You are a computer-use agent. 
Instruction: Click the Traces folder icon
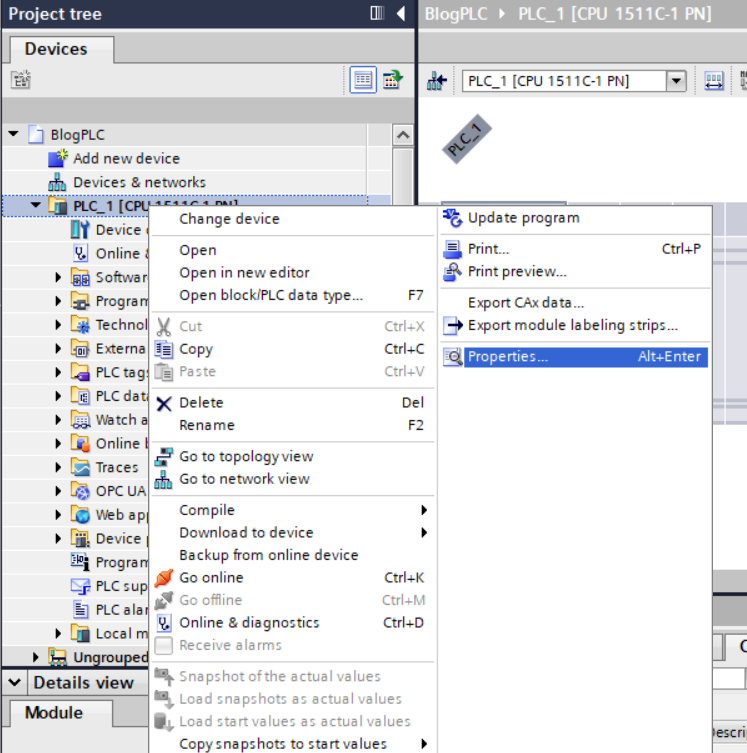click(80, 467)
